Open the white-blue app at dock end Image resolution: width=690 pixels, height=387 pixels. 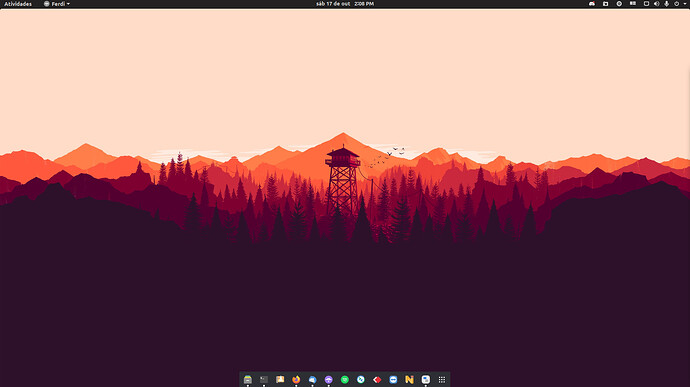click(x=426, y=380)
